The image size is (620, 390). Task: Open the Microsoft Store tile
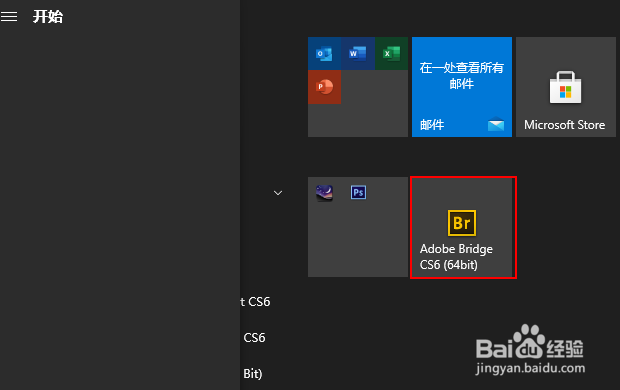566,87
